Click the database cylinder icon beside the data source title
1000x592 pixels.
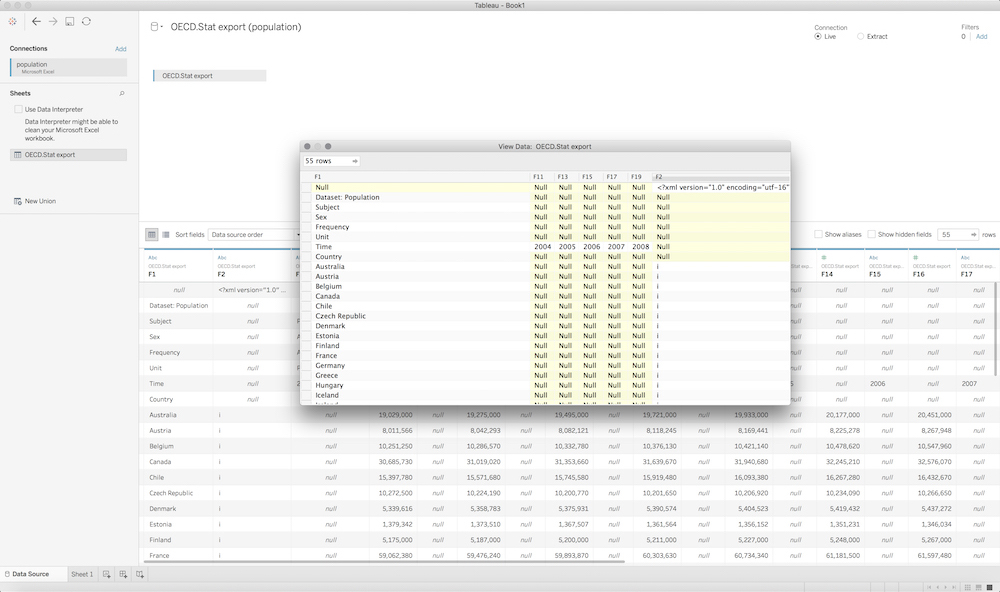(x=154, y=27)
